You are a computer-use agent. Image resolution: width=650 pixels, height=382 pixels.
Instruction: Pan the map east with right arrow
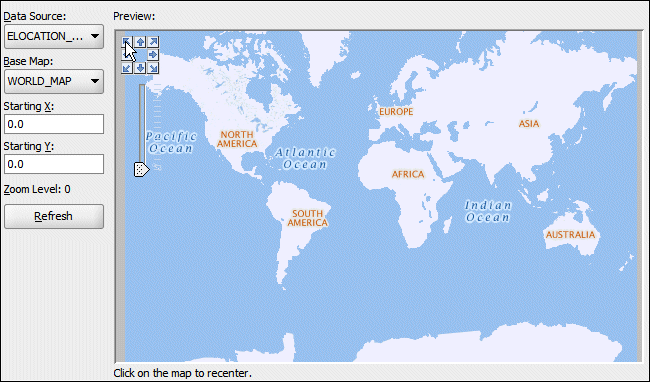153,55
